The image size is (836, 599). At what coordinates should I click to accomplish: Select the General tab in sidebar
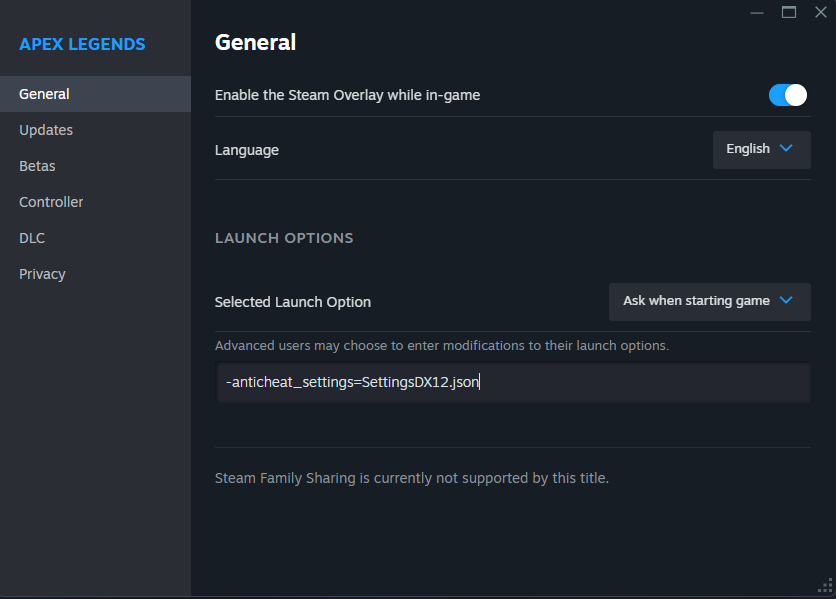[45, 94]
